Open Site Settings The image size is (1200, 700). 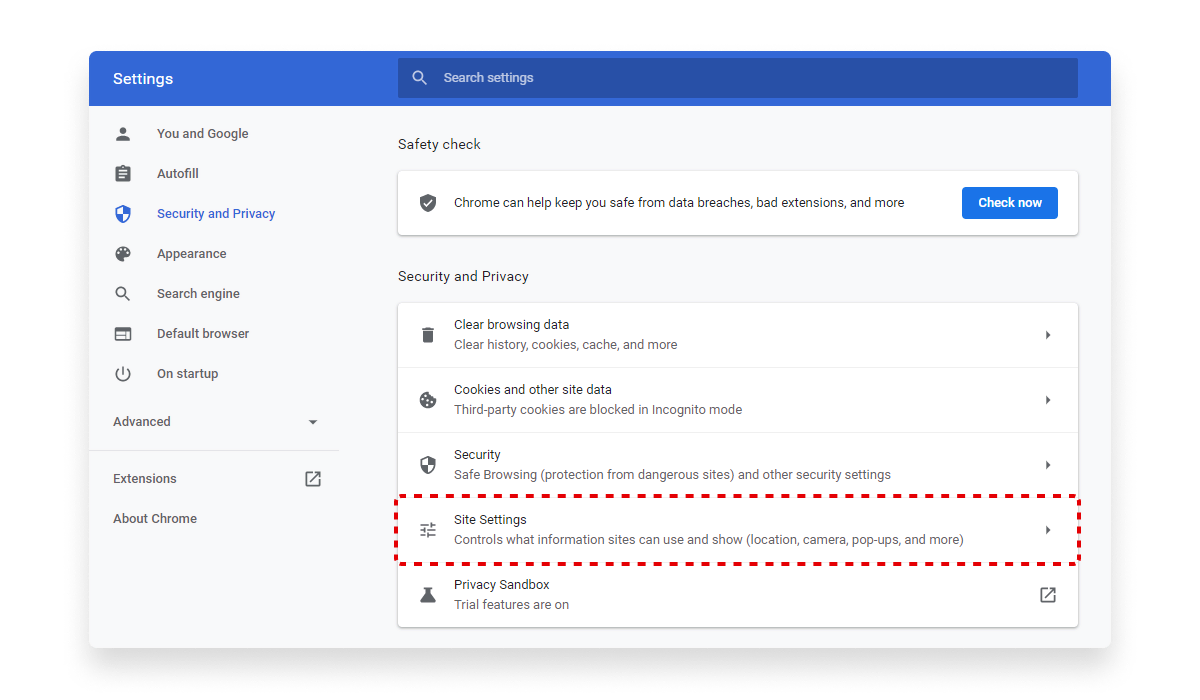pos(738,529)
